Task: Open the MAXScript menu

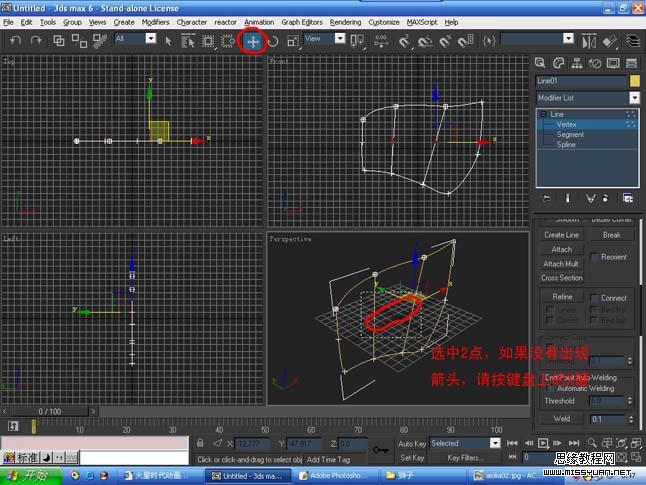Action: click(x=421, y=22)
